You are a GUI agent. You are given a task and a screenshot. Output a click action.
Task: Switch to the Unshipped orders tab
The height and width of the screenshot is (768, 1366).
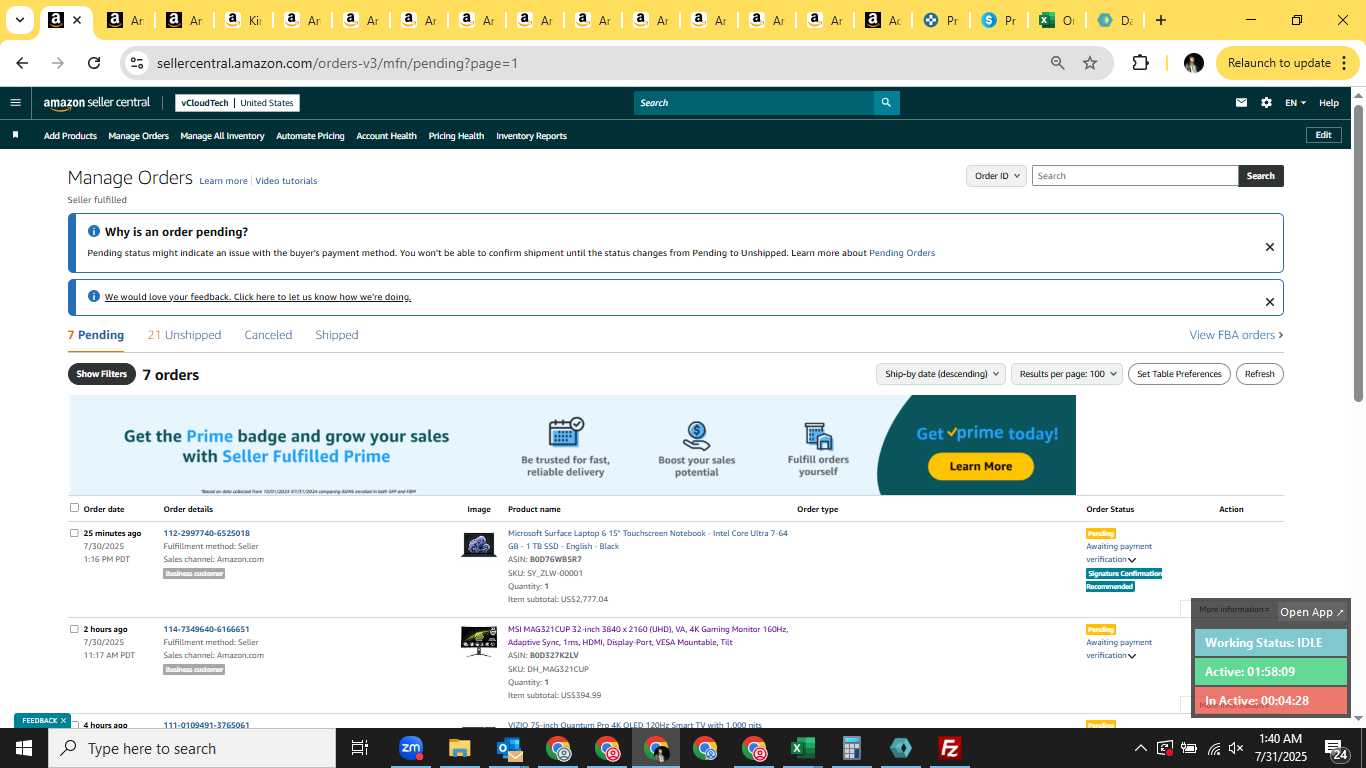pos(184,335)
